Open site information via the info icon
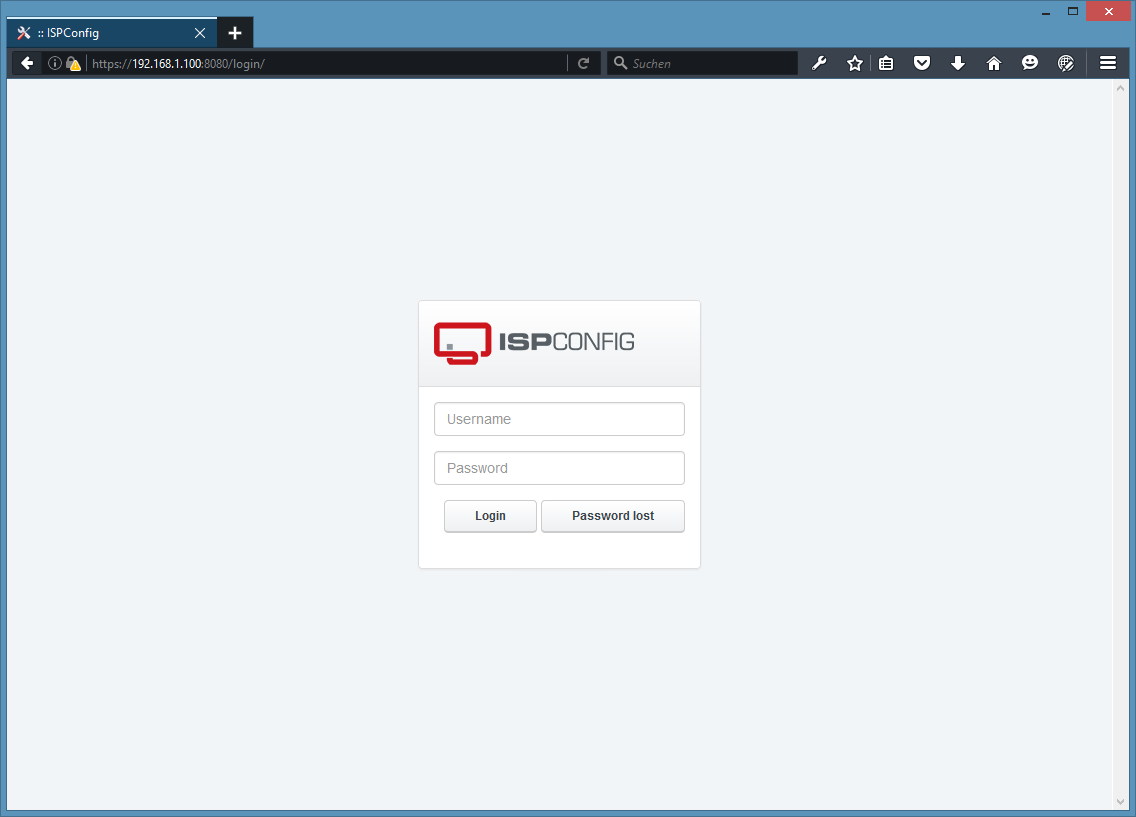The width and height of the screenshot is (1136, 817). pyautogui.click(x=54, y=64)
